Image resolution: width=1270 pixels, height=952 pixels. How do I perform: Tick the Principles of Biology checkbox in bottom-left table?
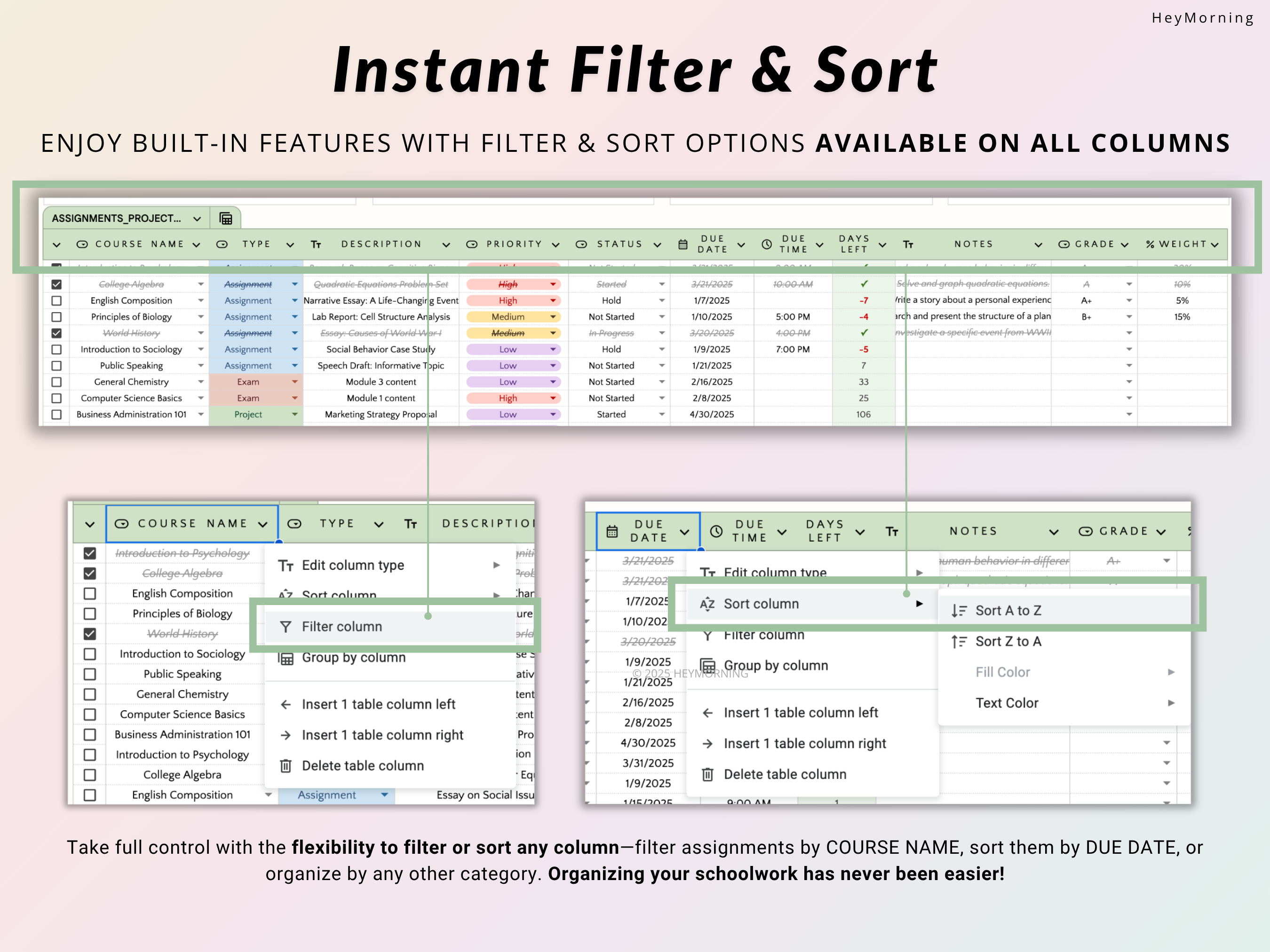point(89,614)
